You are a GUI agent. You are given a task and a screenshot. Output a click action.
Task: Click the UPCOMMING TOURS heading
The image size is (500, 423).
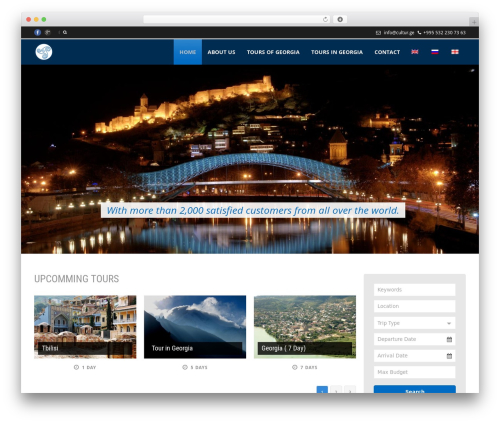pyautogui.click(x=76, y=279)
